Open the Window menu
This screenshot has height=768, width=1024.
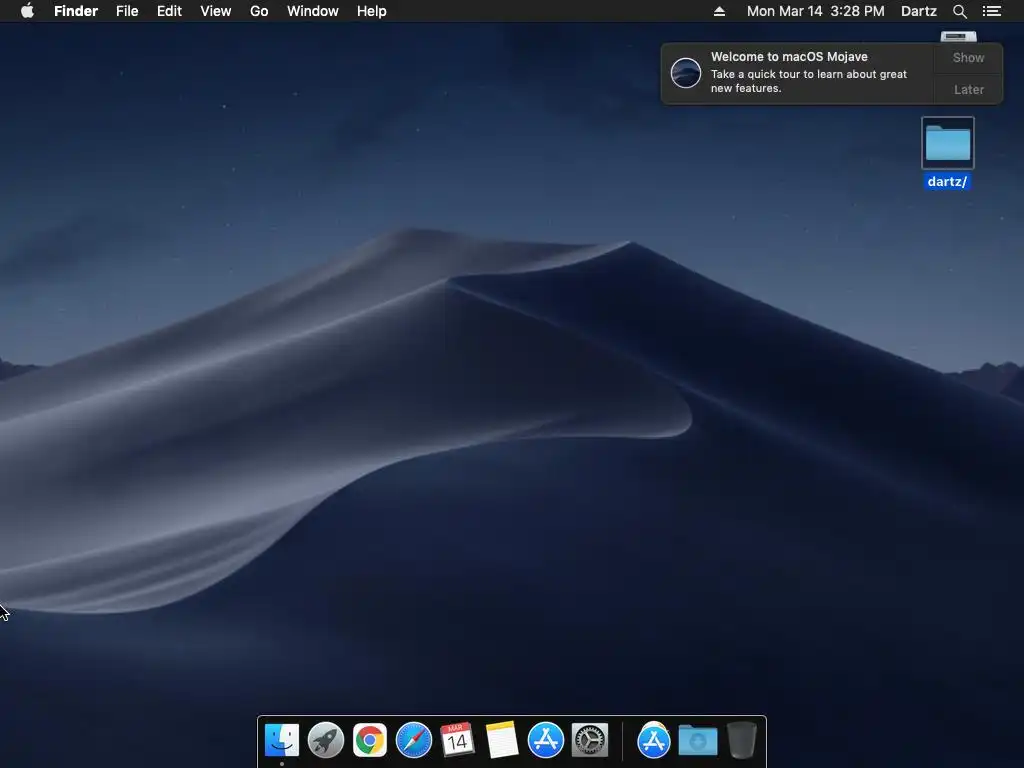(313, 11)
